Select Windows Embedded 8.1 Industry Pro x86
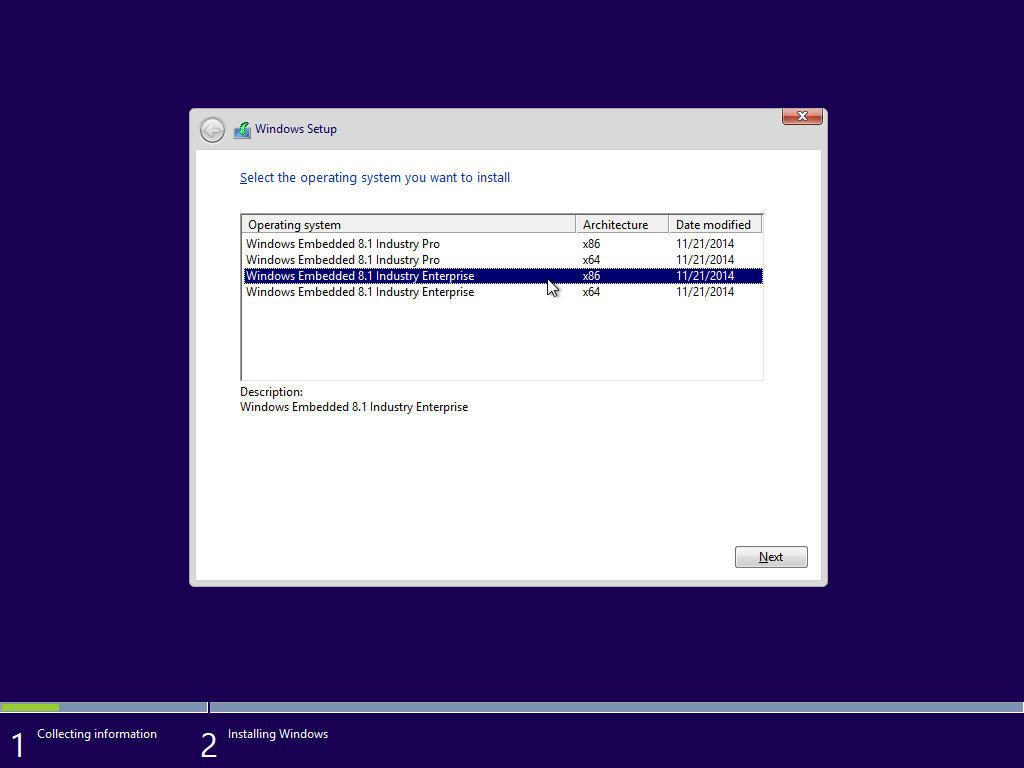This screenshot has width=1024, height=768. [x=342, y=243]
